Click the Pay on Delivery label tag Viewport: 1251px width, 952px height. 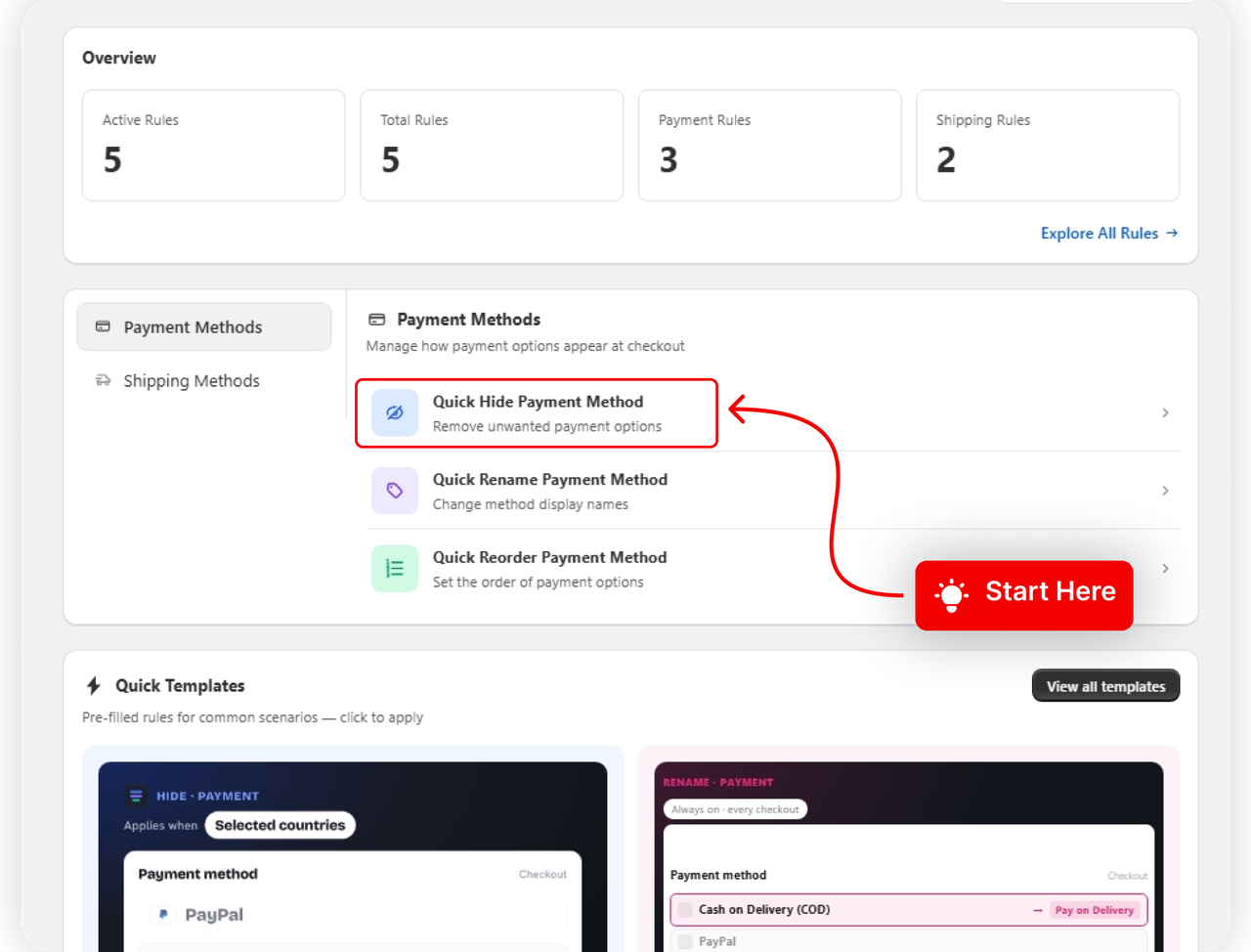[x=1094, y=910]
